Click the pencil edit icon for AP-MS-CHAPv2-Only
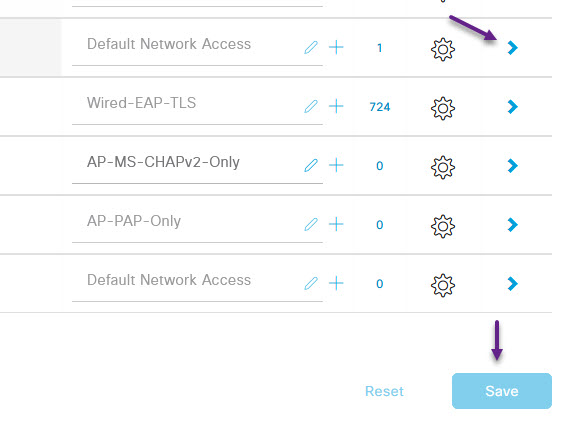Viewport: 567px width, 424px height. pos(311,166)
